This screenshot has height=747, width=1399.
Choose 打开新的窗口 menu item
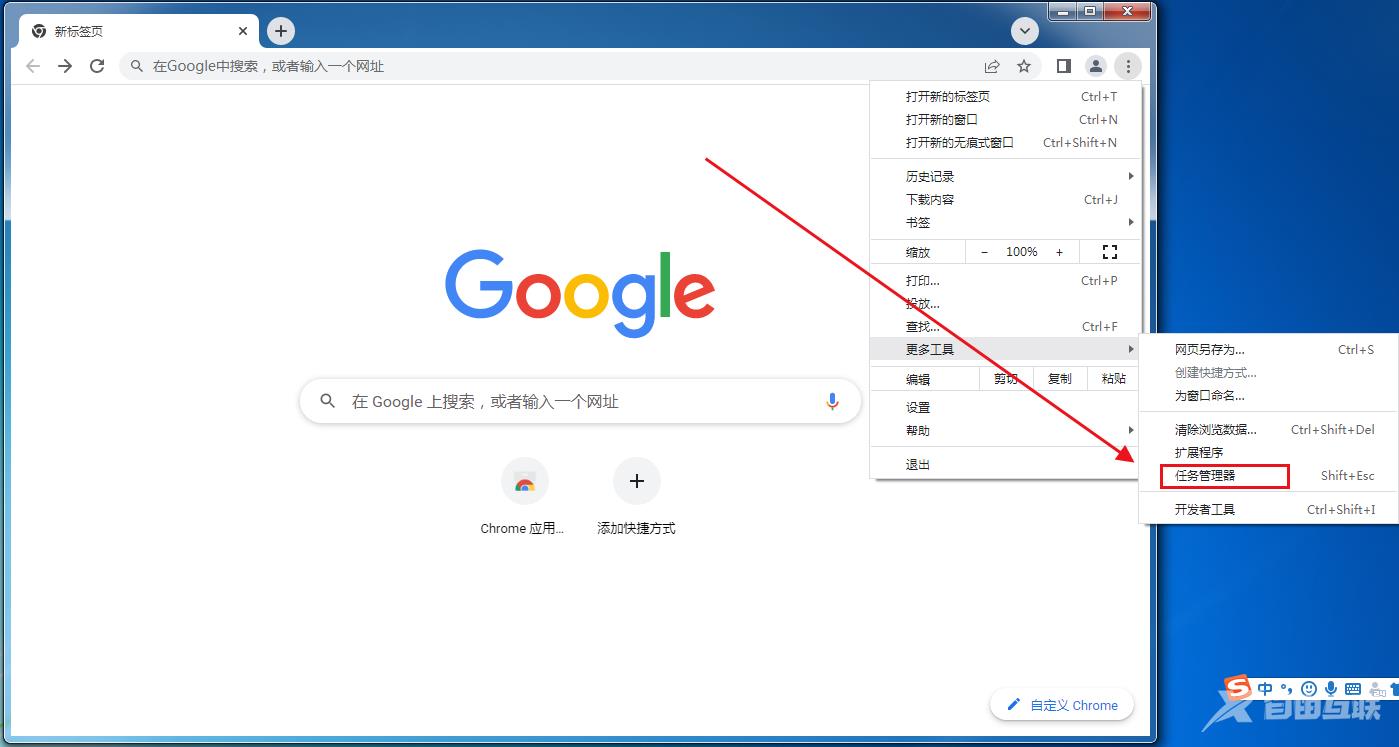(x=1004, y=119)
